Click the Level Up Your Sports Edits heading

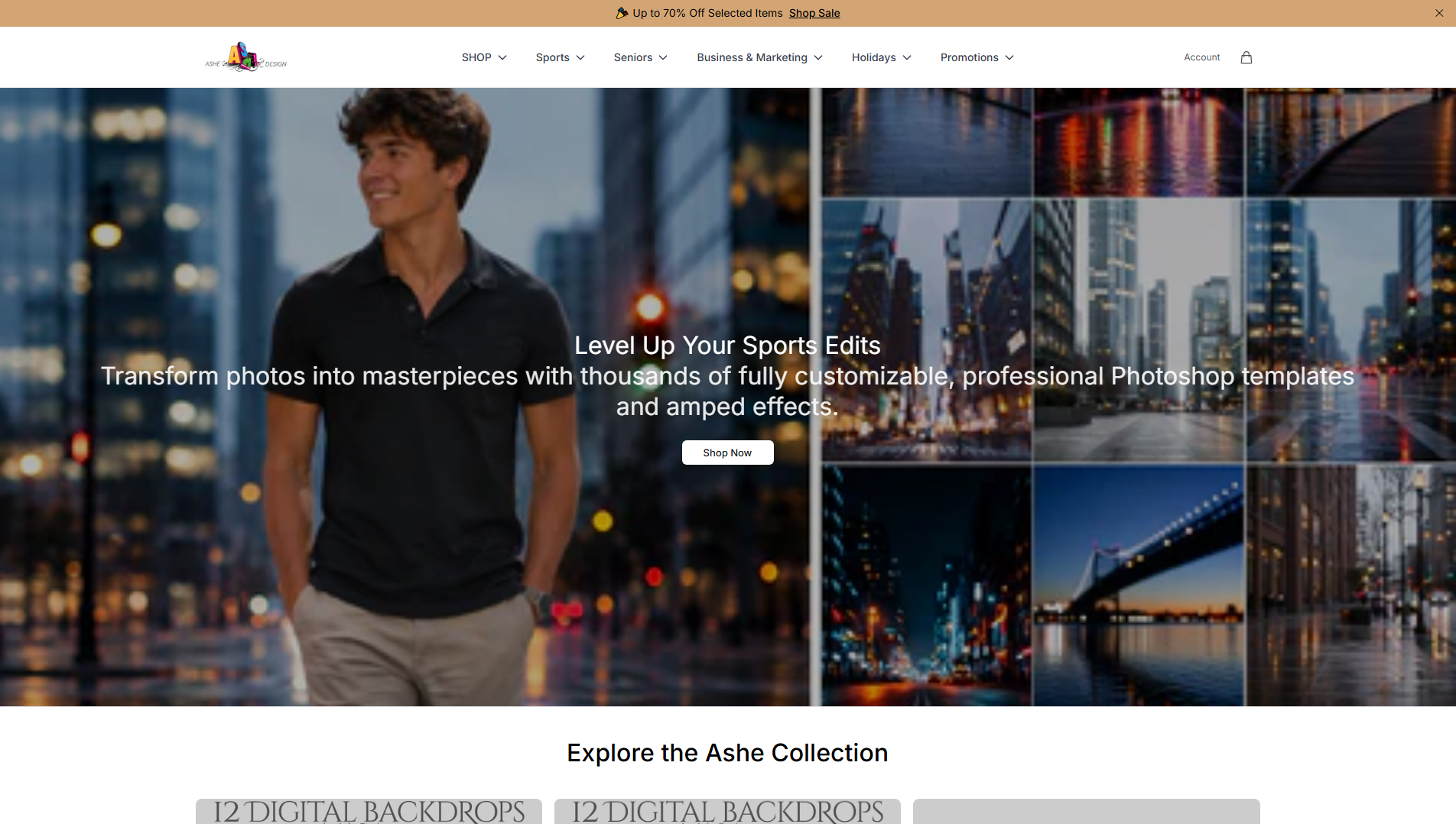pos(728,345)
